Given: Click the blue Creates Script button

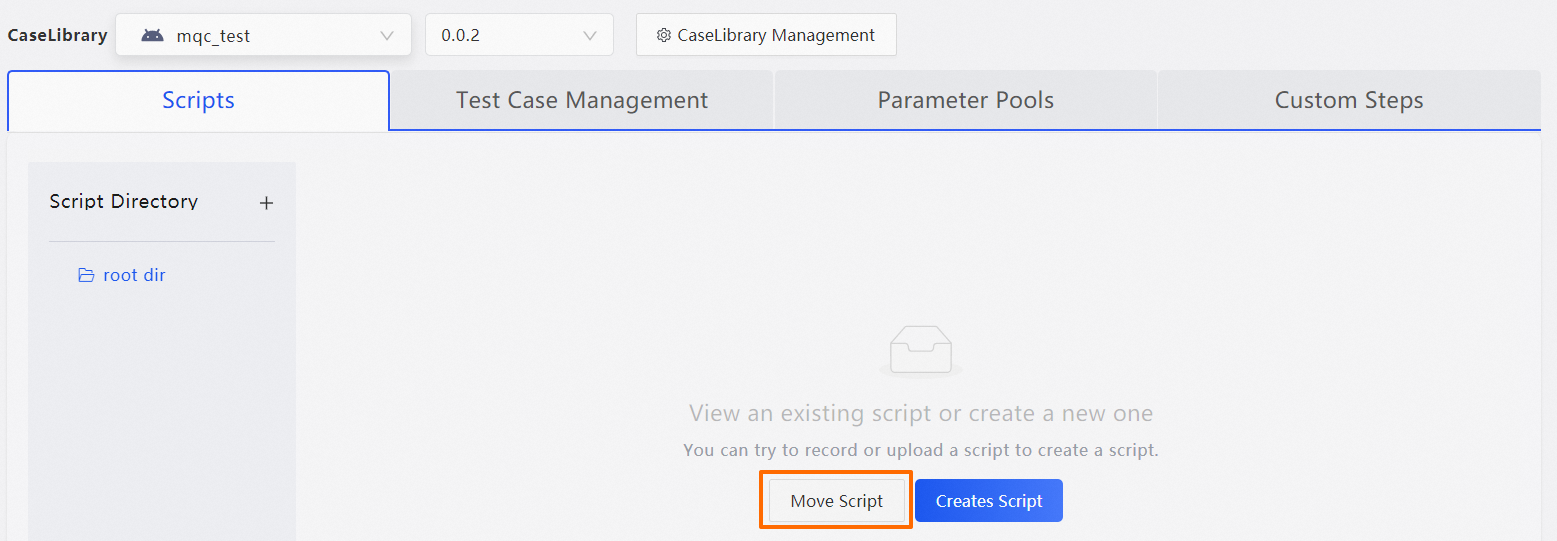Looking at the screenshot, I should tap(988, 501).
